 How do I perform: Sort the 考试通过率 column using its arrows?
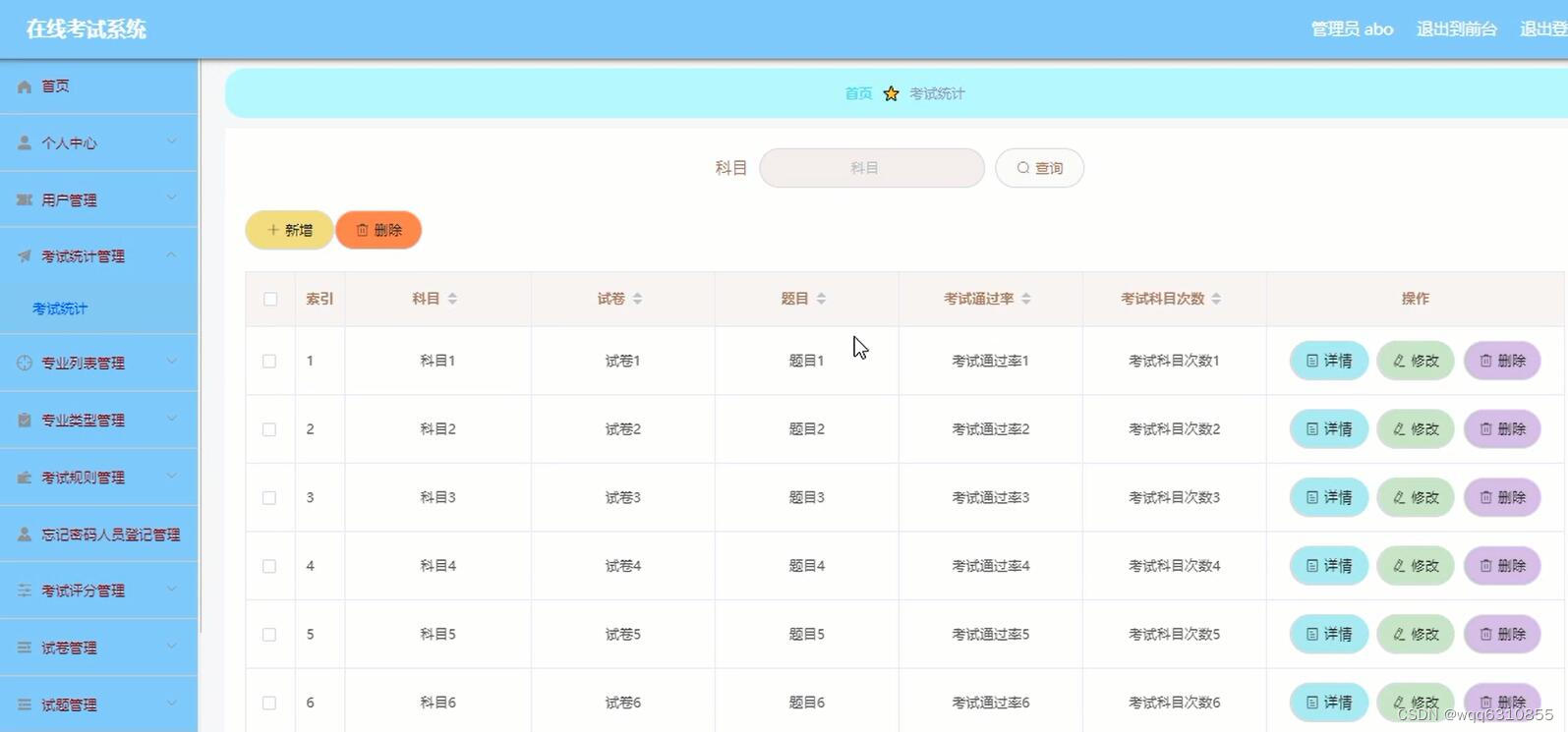tap(1025, 299)
